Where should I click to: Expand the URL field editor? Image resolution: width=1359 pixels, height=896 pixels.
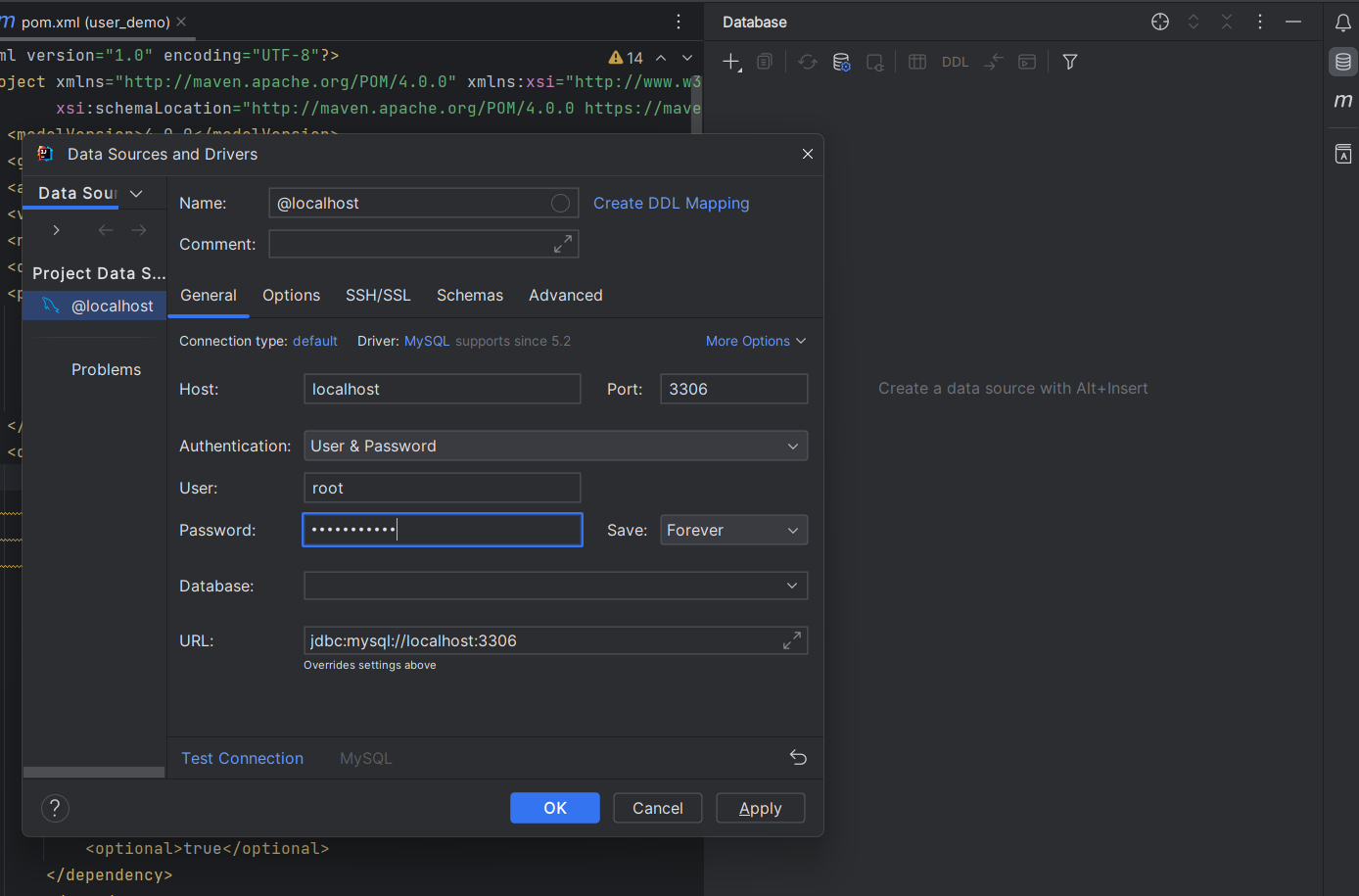[792, 640]
